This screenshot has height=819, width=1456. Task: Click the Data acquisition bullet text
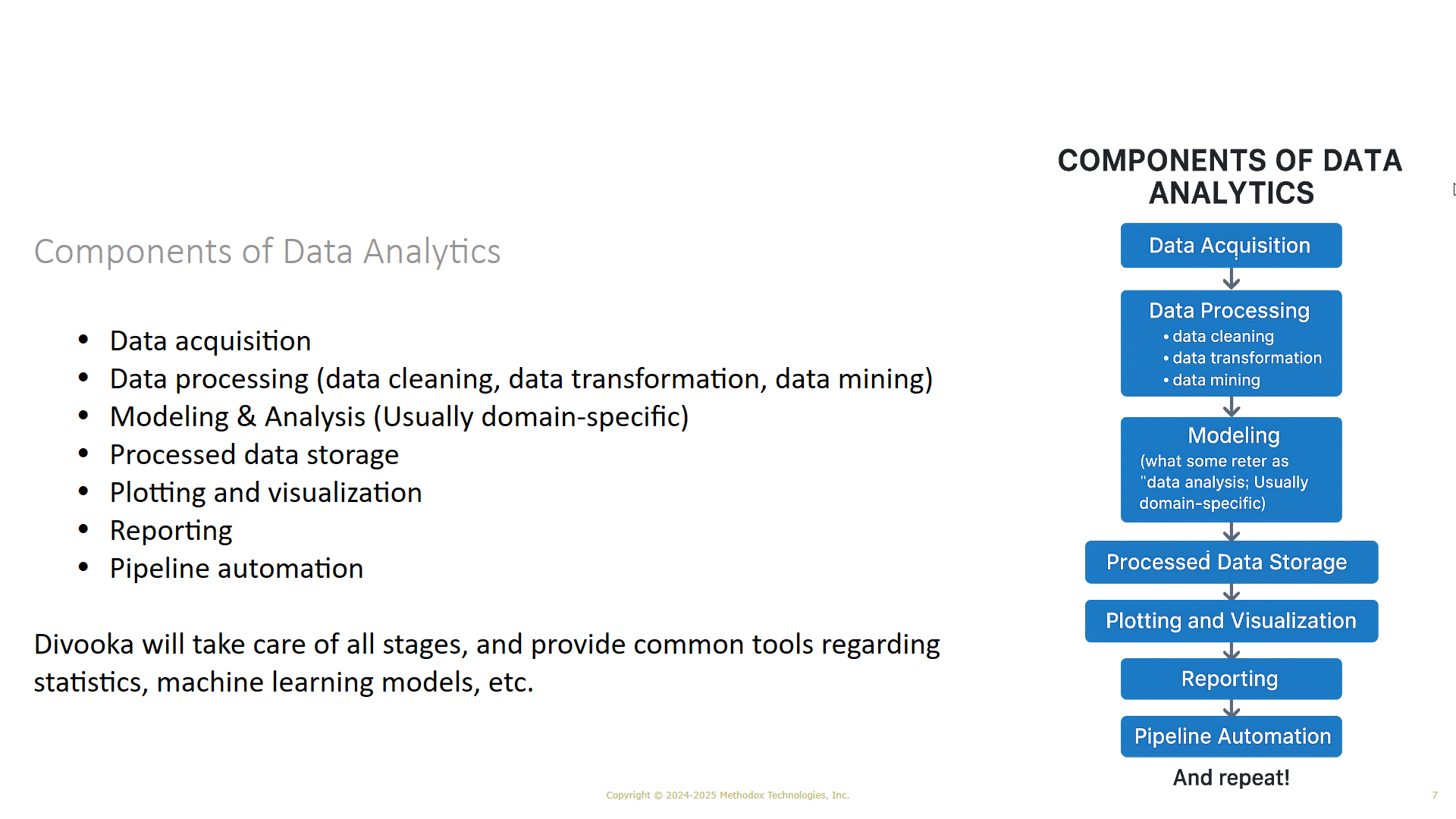(x=211, y=341)
